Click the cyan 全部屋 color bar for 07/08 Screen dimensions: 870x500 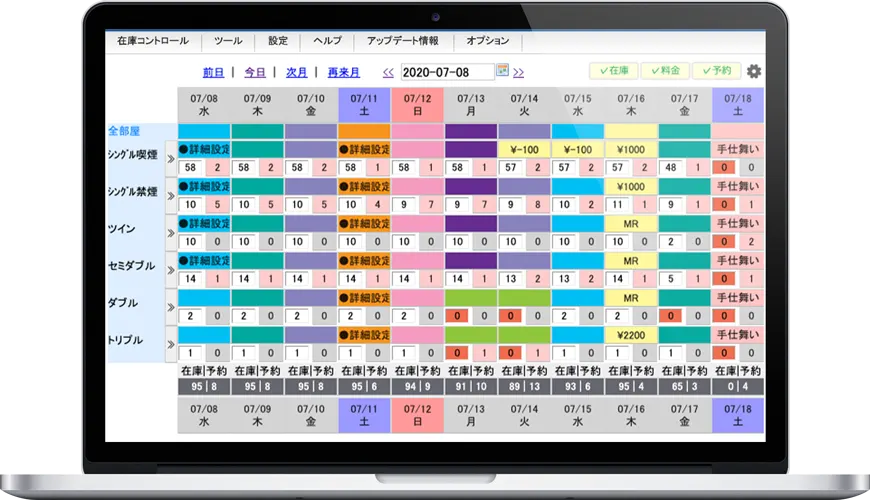tap(204, 132)
